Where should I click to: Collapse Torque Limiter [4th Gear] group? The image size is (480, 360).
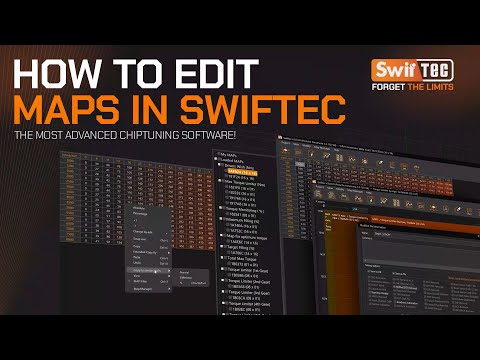pos(223,303)
